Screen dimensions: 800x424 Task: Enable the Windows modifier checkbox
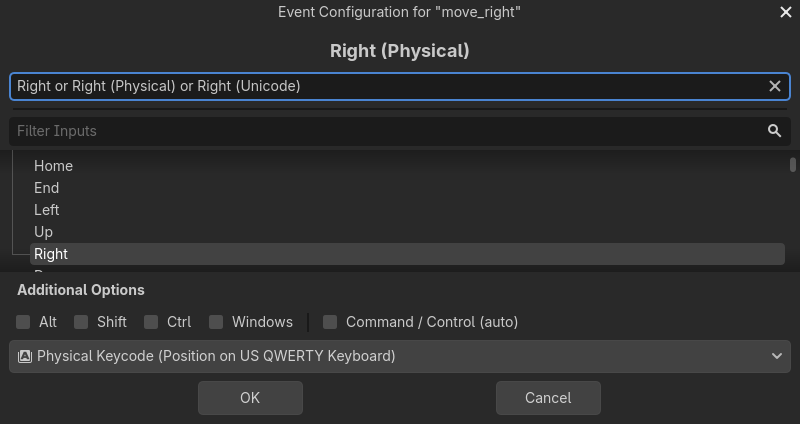click(216, 322)
